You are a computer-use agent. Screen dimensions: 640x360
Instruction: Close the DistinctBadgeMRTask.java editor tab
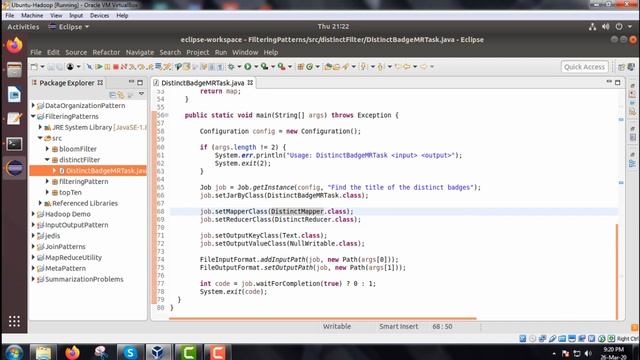click(x=250, y=83)
